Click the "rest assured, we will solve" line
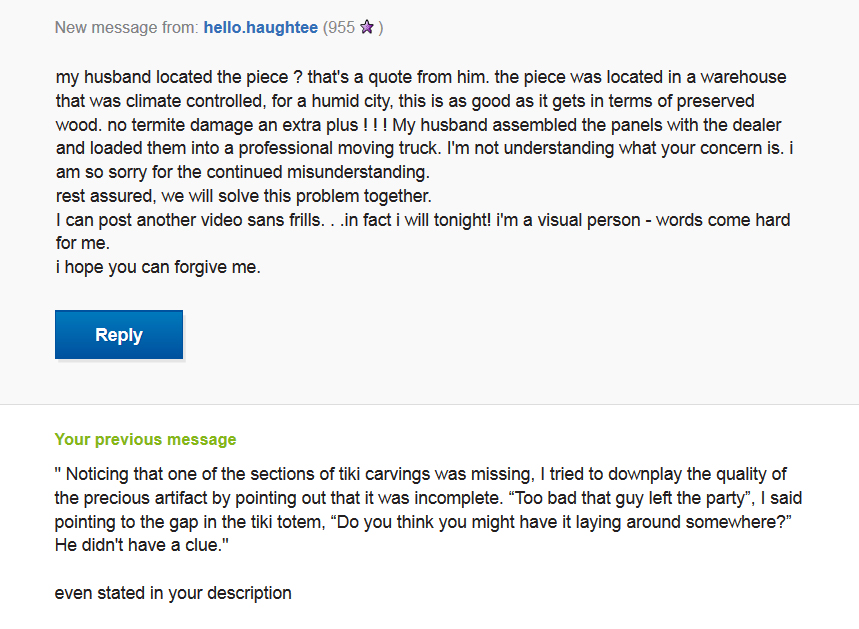The height and width of the screenshot is (629, 859). (243, 195)
